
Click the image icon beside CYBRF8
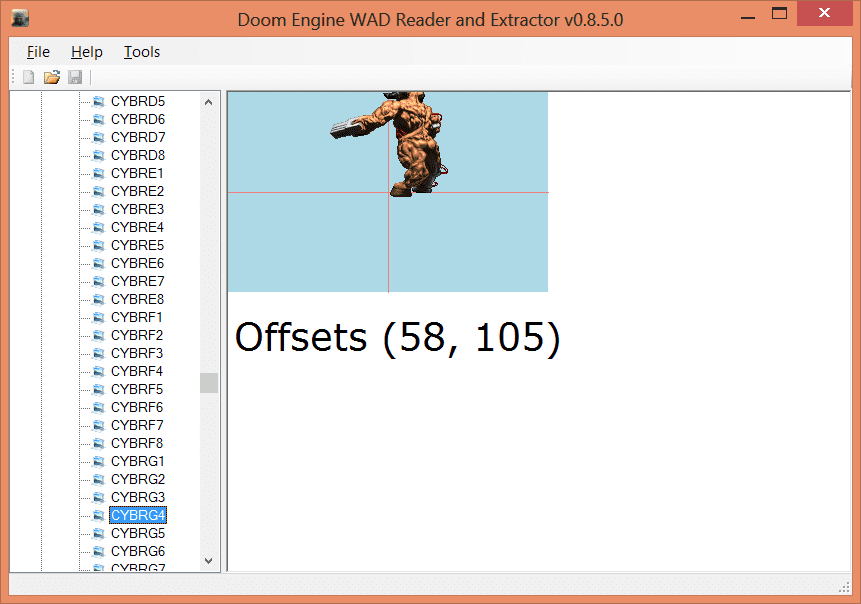pyautogui.click(x=99, y=443)
